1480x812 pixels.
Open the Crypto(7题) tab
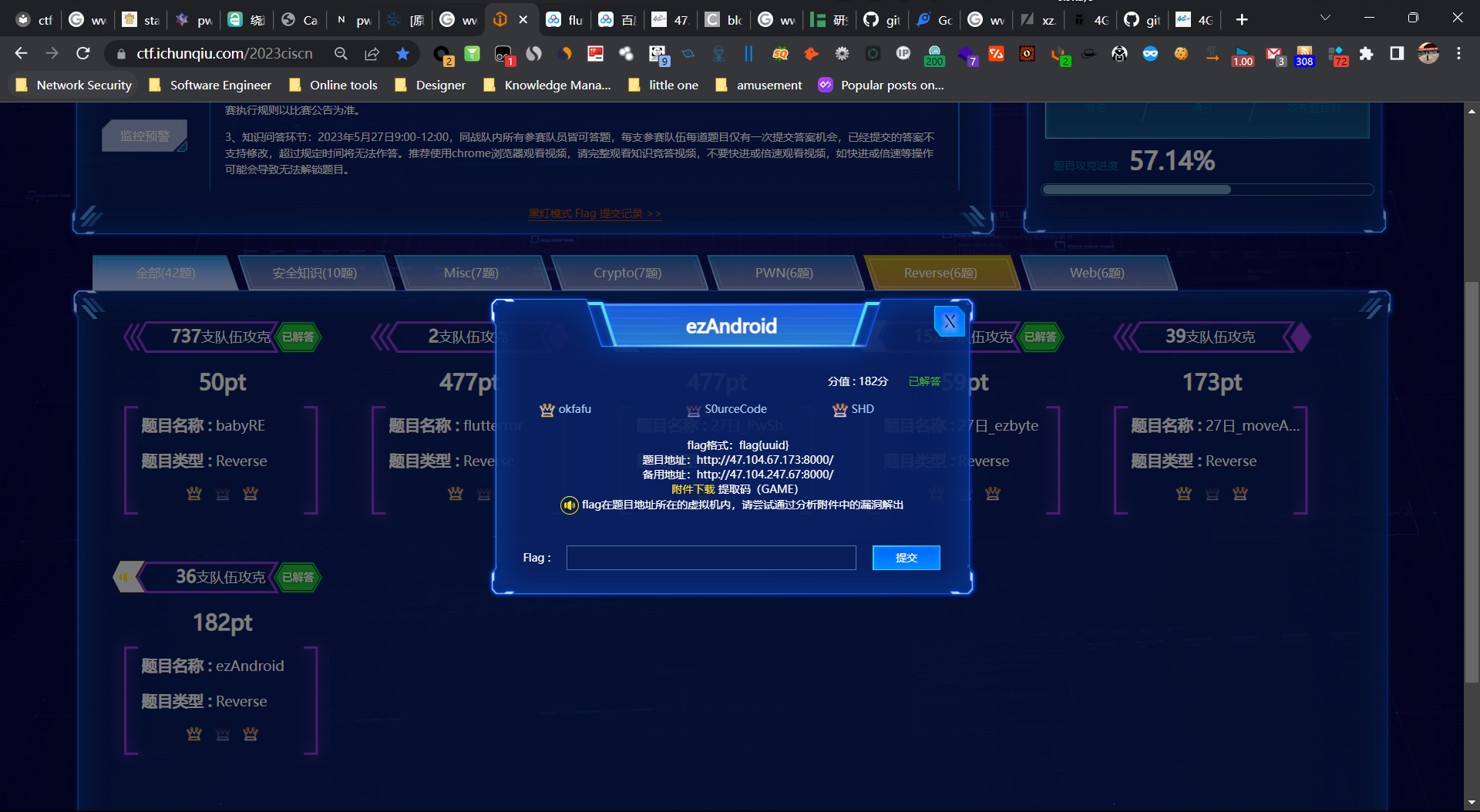[x=627, y=273]
